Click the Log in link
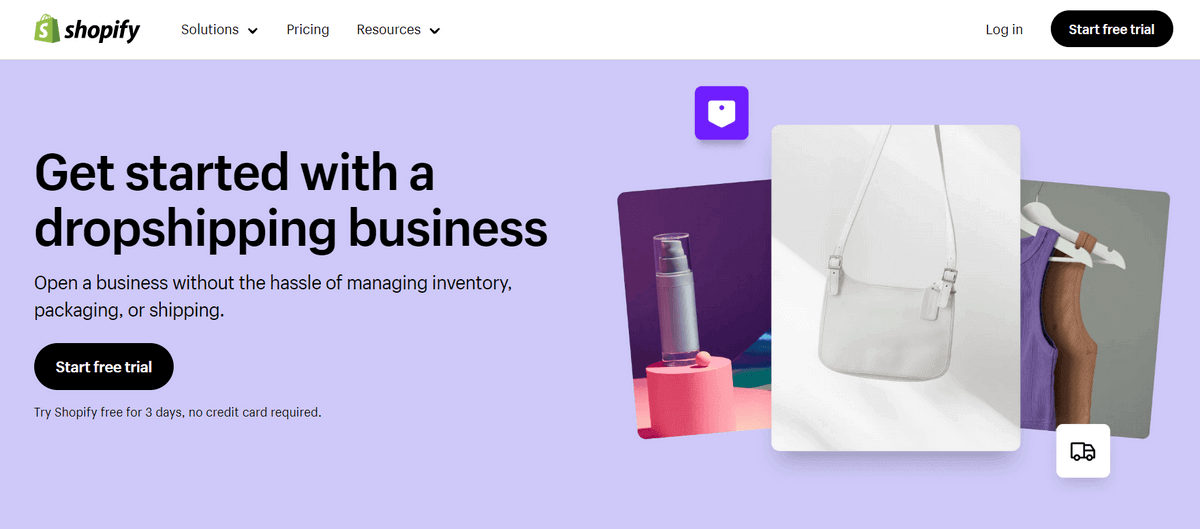Screen dimensions: 1200x529 coord(1004,30)
